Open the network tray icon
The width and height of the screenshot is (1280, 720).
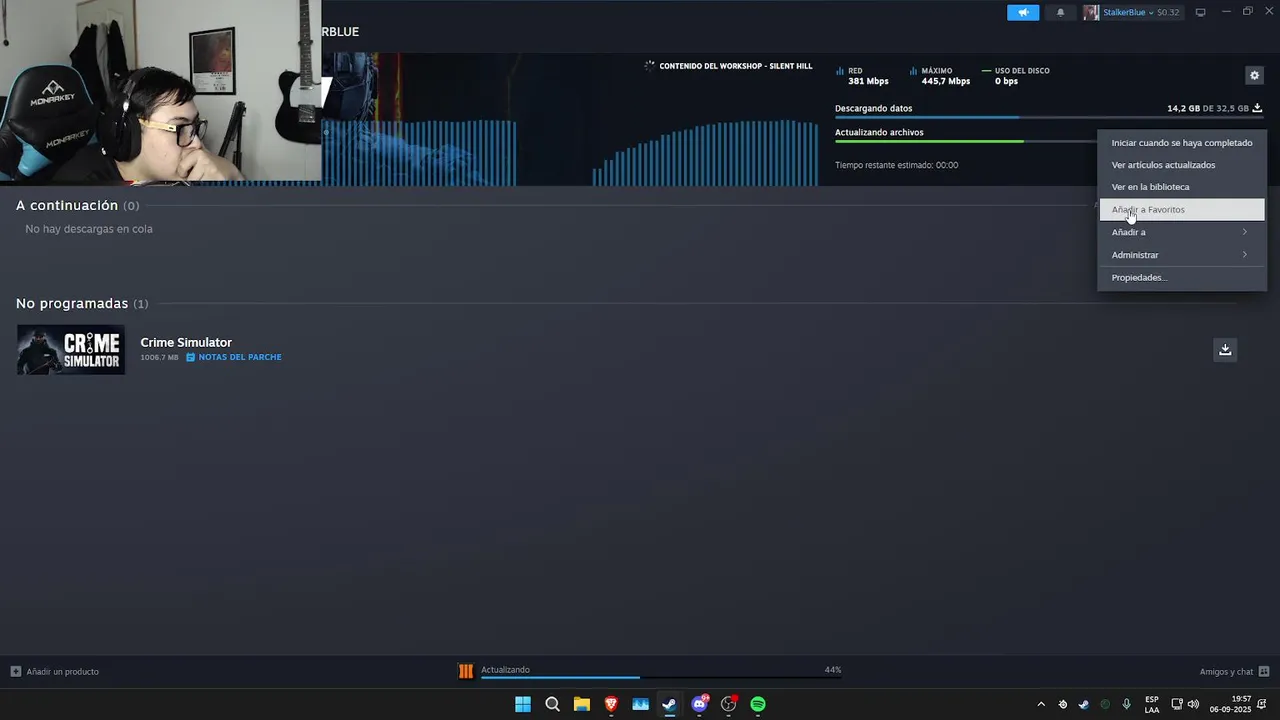(x=1177, y=704)
